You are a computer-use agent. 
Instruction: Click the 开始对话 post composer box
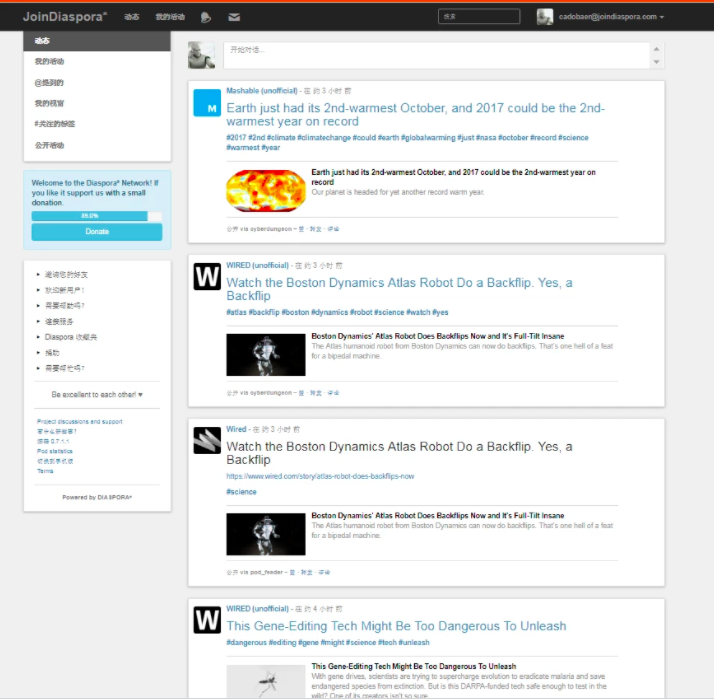point(436,55)
